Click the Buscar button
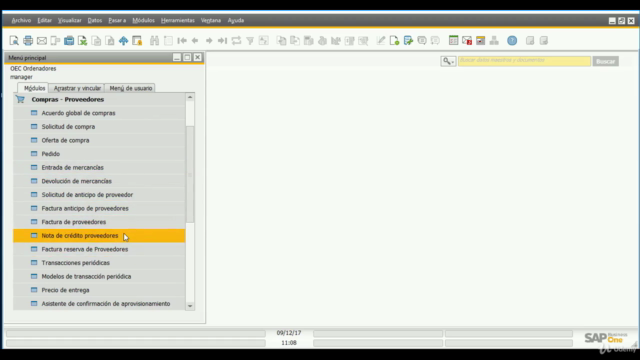The image size is (640, 360). (605, 61)
